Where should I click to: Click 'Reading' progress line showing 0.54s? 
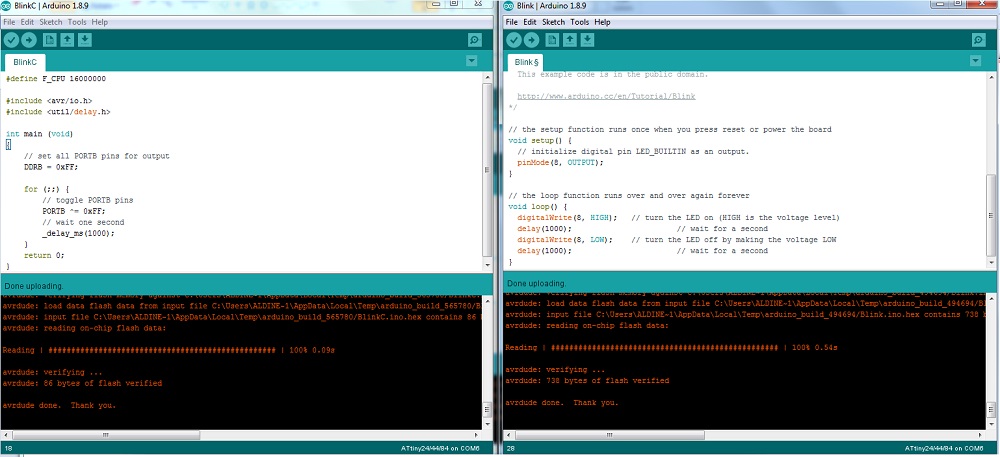tap(672, 347)
